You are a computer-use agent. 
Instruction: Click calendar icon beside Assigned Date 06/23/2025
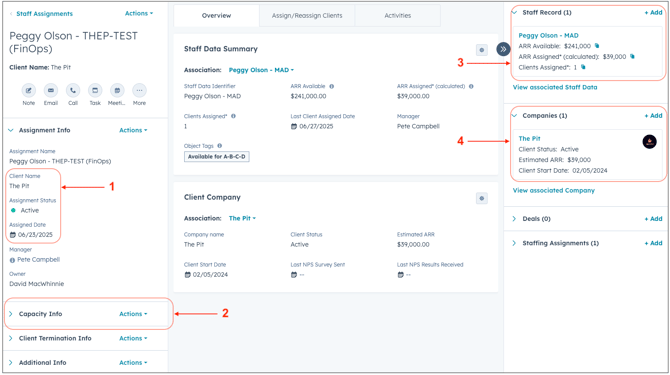point(12,235)
